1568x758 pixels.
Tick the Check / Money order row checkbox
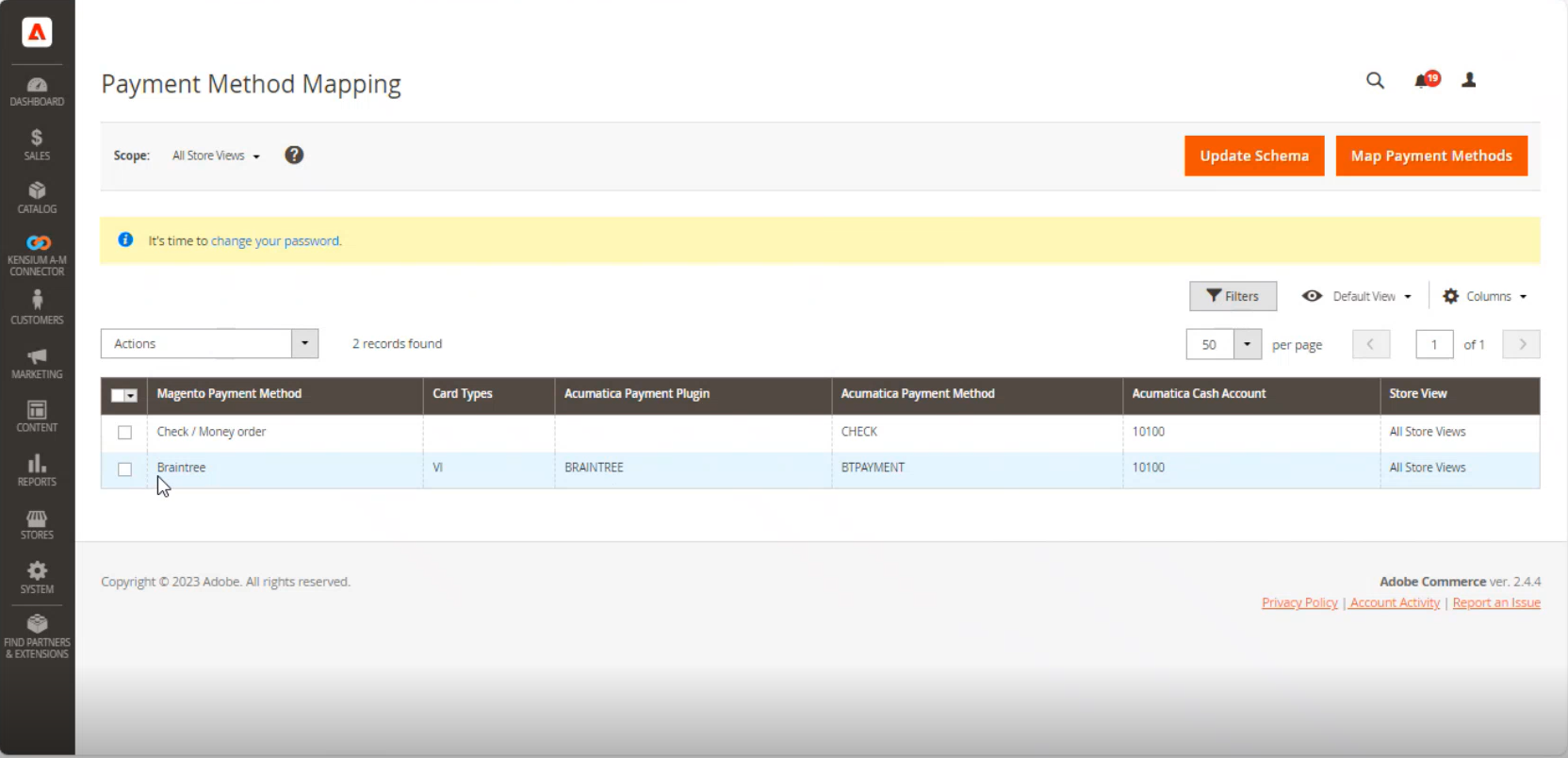124,432
